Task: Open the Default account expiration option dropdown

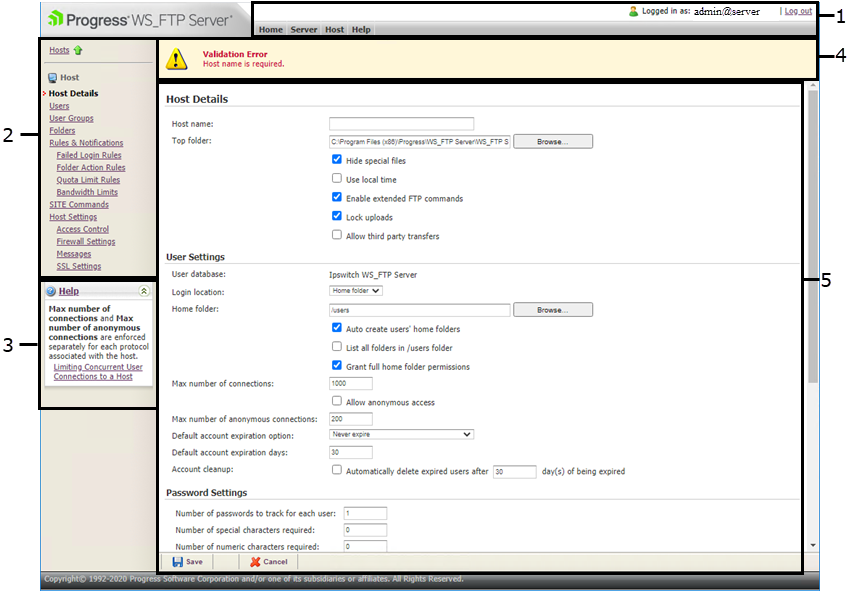Action: (x=401, y=435)
